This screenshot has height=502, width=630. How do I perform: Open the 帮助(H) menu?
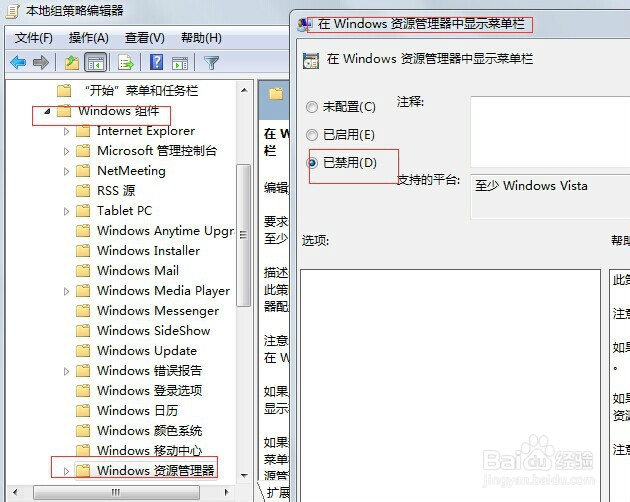coord(201,38)
